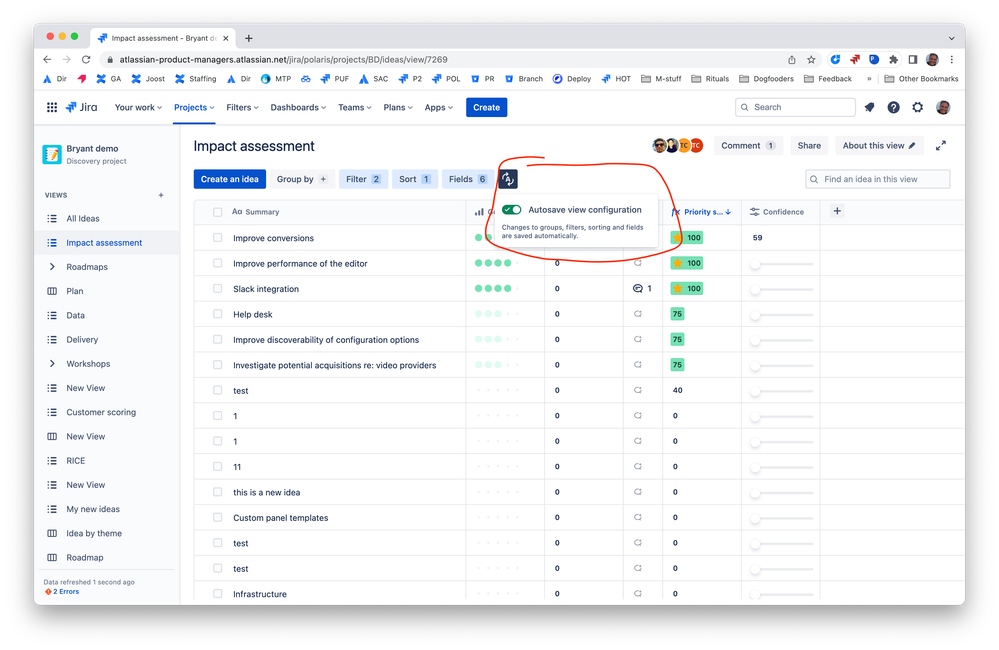Open the browser extensions puzzle icon
This screenshot has height=650, width=999.
tap(893, 59)
